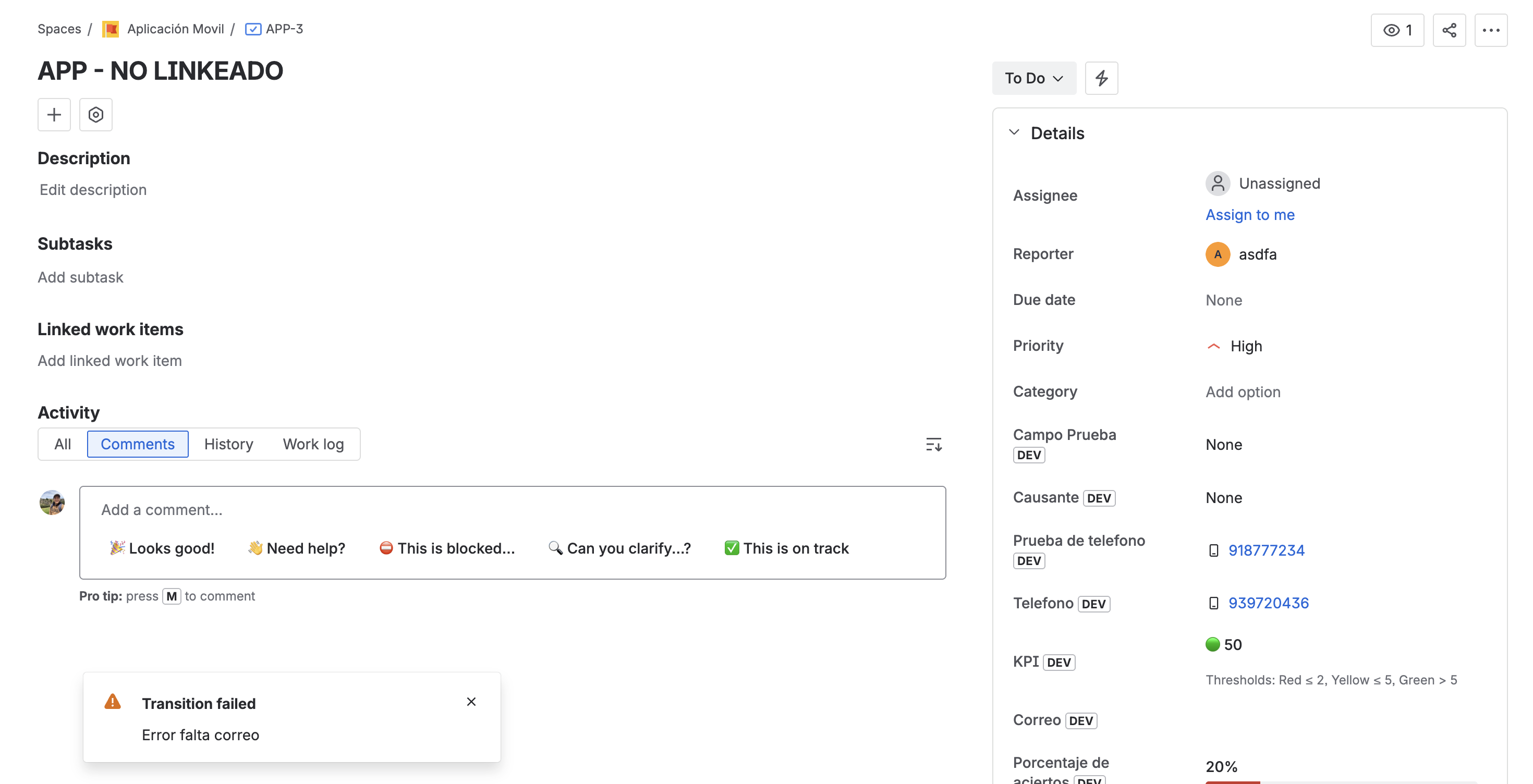Click the Transition failed heading
This screenshot has height=784, width=1533.
tap(199, 704)
